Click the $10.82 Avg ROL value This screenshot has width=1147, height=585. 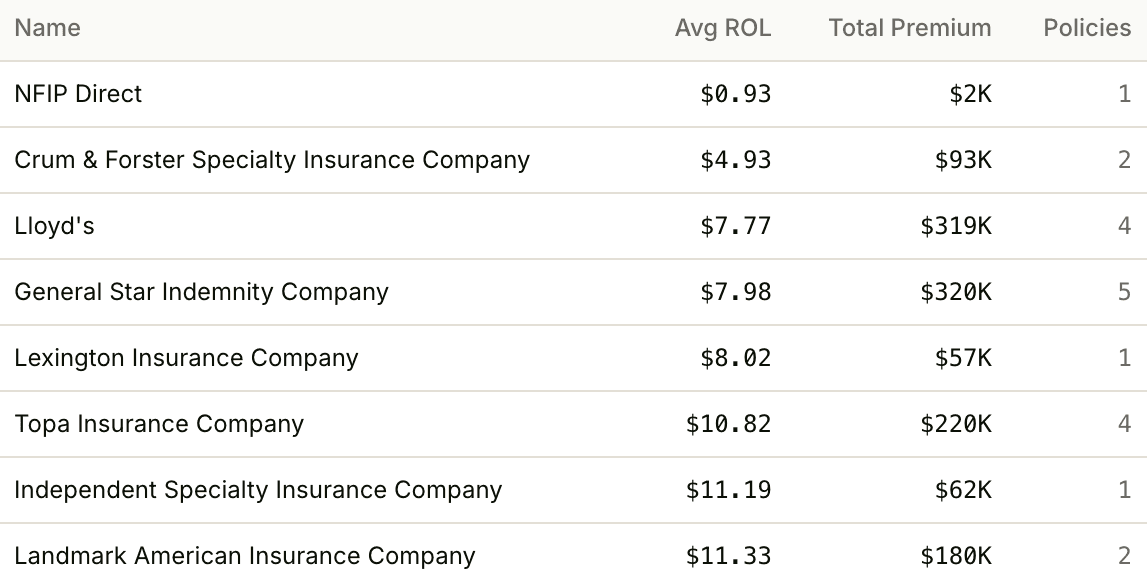click(x=729, y=424)
